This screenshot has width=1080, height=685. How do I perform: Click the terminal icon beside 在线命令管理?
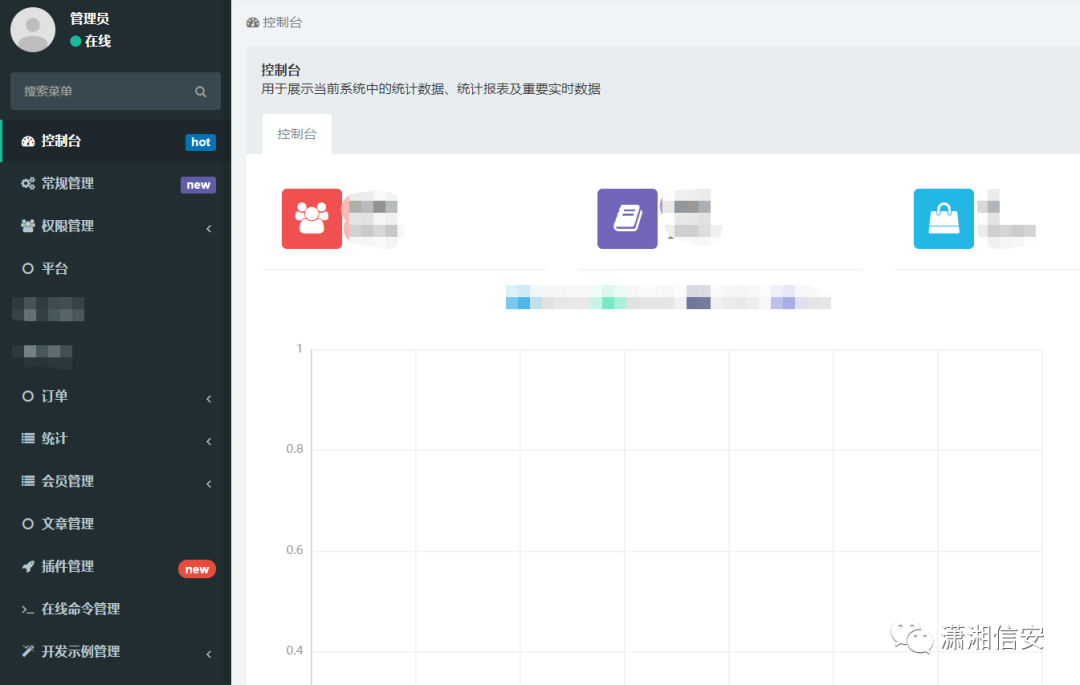tap(27, 608)
